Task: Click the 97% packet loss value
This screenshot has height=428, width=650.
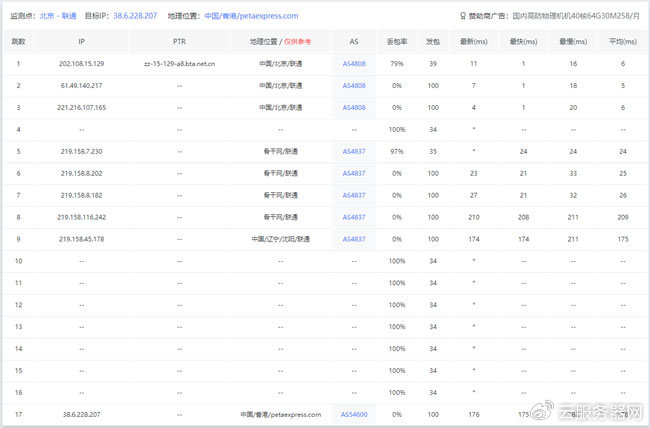Action: pyautogui.click(x=397, y=152)
